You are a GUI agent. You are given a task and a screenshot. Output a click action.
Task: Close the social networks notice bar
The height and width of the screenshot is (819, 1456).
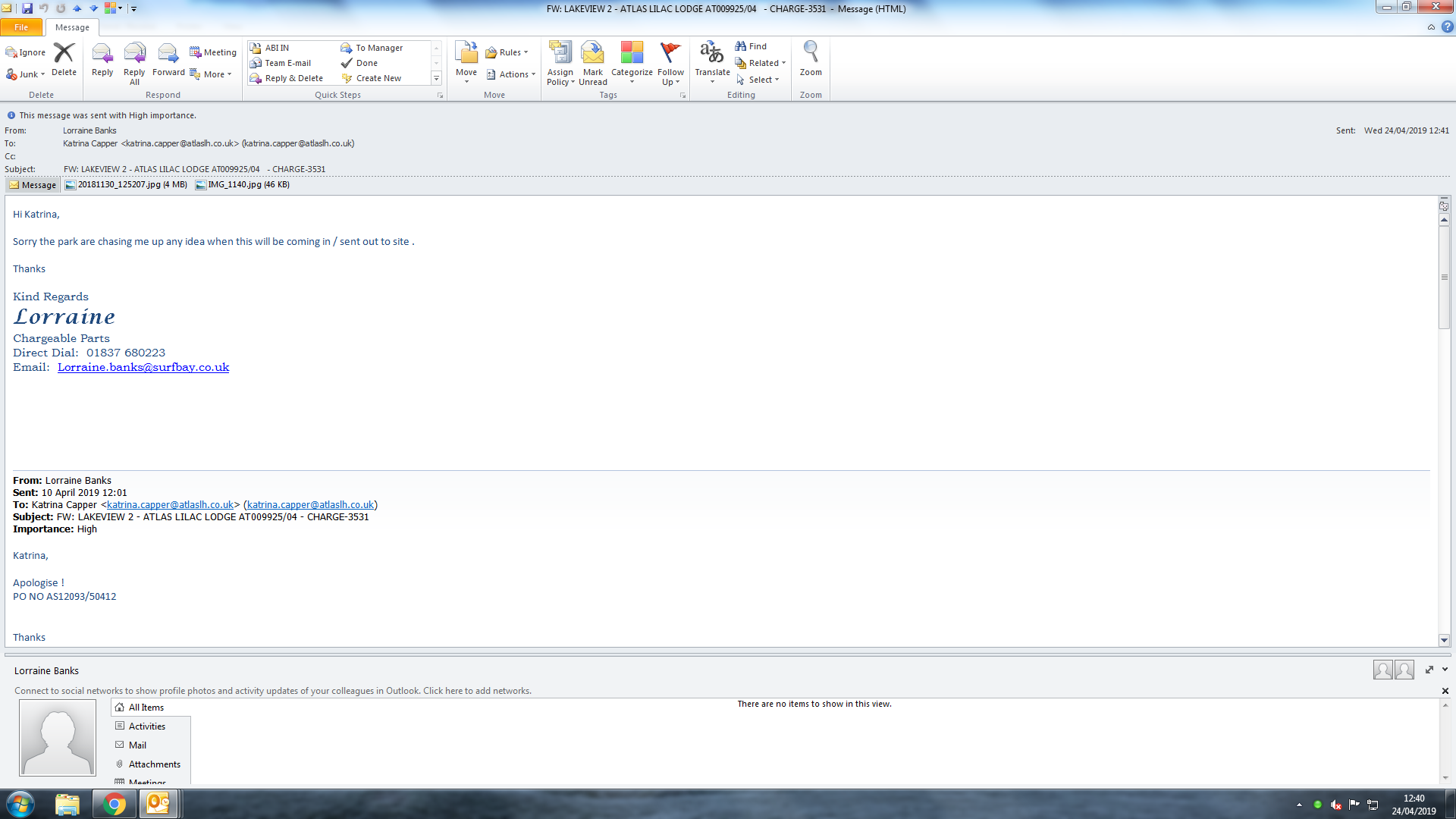[1445, 691]
